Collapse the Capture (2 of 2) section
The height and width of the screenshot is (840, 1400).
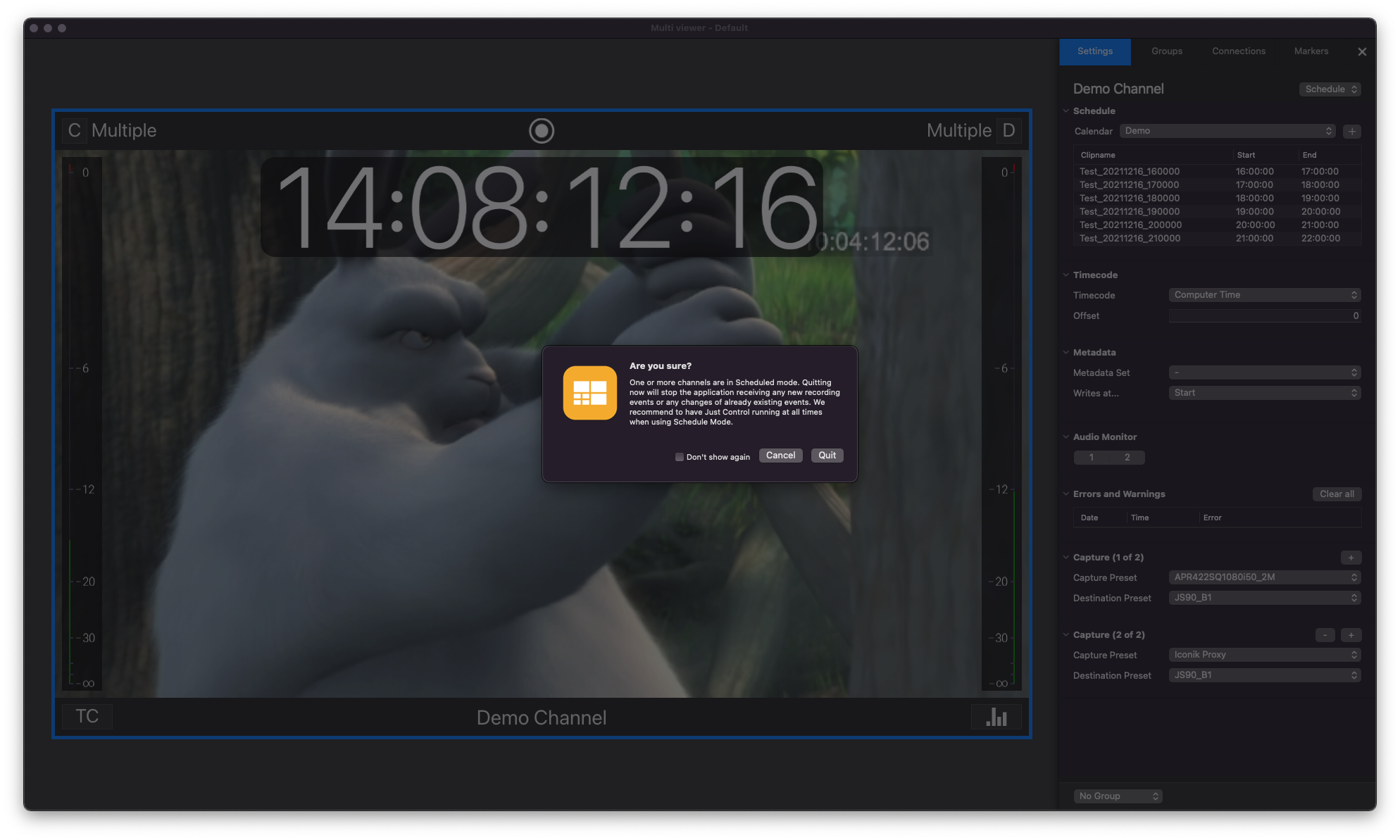(x=1065, y=635)
